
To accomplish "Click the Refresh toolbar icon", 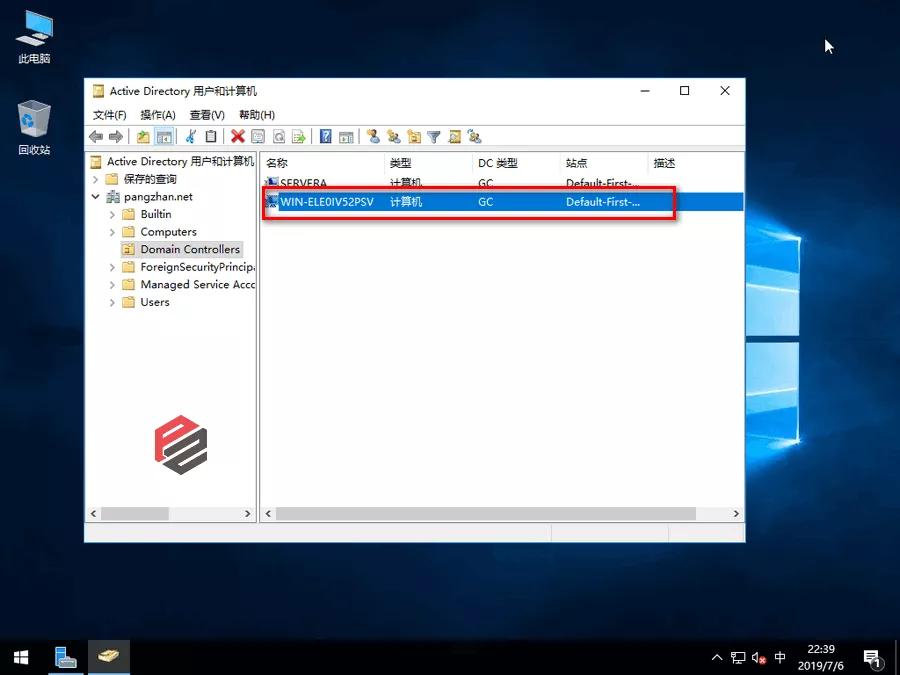I will [279, 137].
